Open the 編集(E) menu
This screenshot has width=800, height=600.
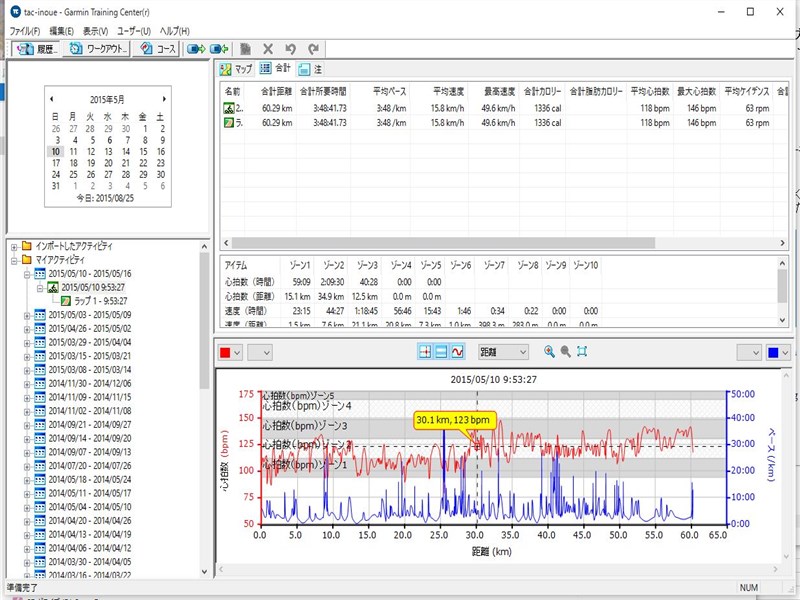pos(61,31)
